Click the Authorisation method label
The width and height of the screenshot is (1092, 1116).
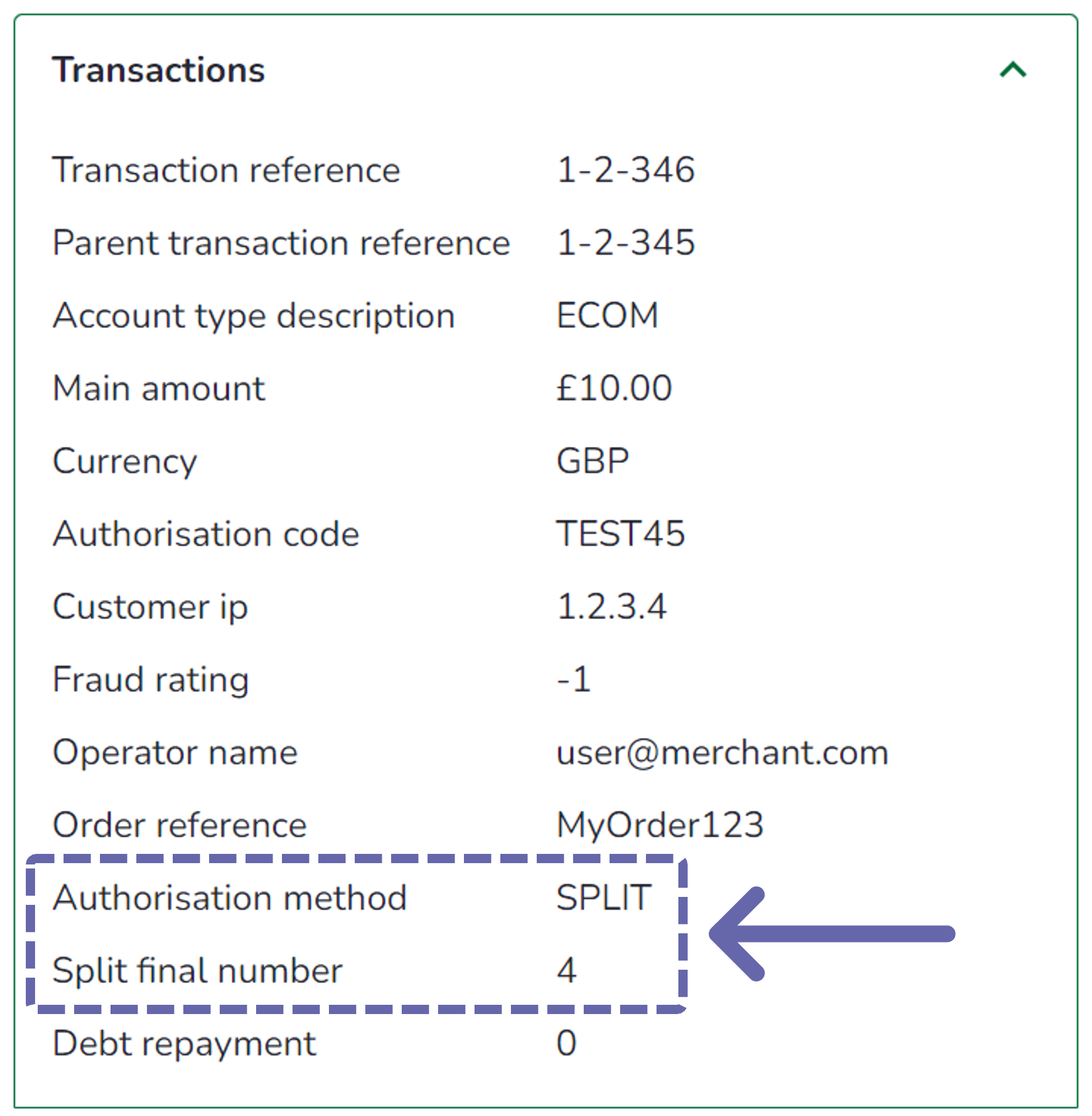(230, 898)
